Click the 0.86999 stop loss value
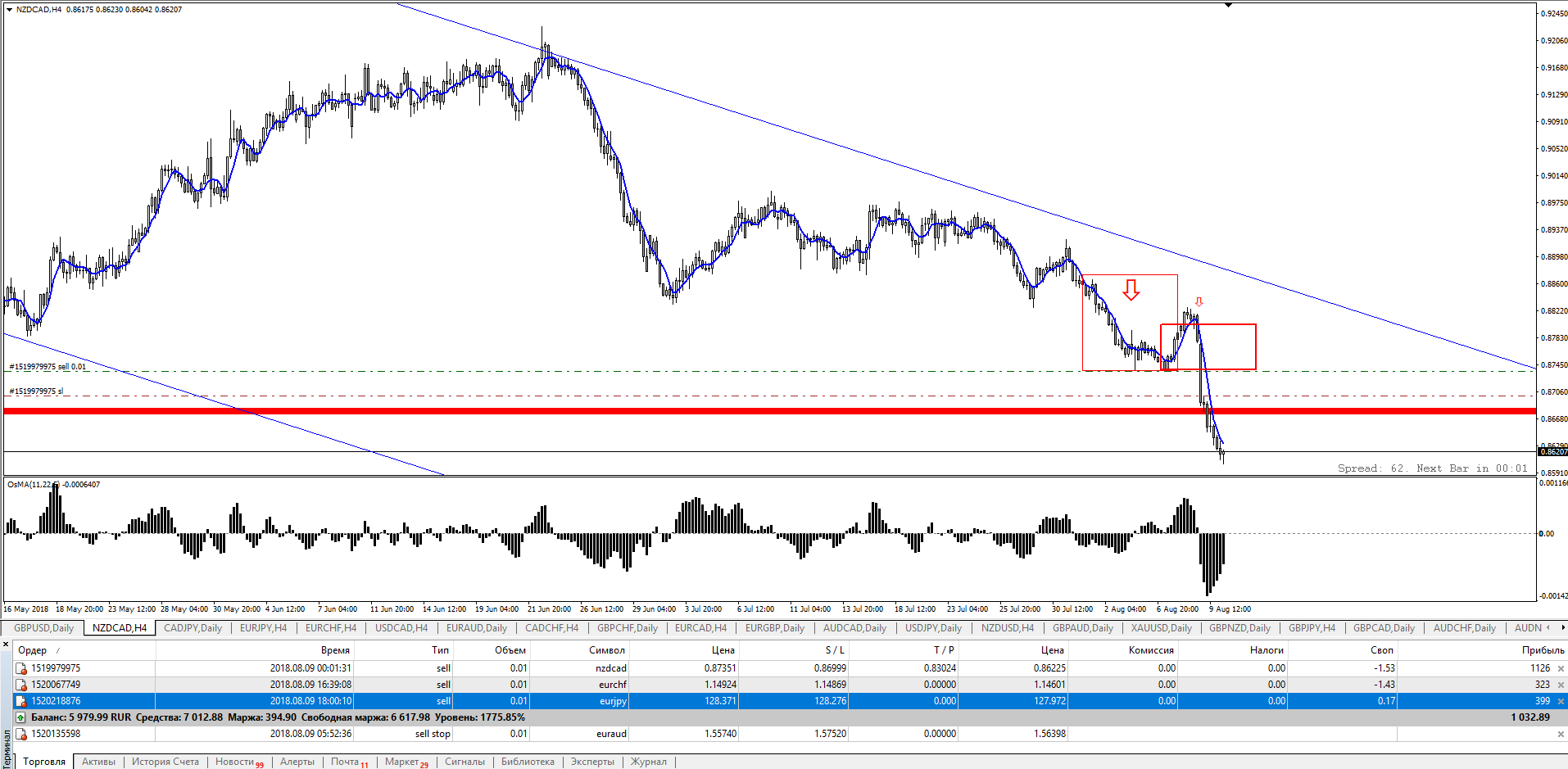 pos(829,668)
